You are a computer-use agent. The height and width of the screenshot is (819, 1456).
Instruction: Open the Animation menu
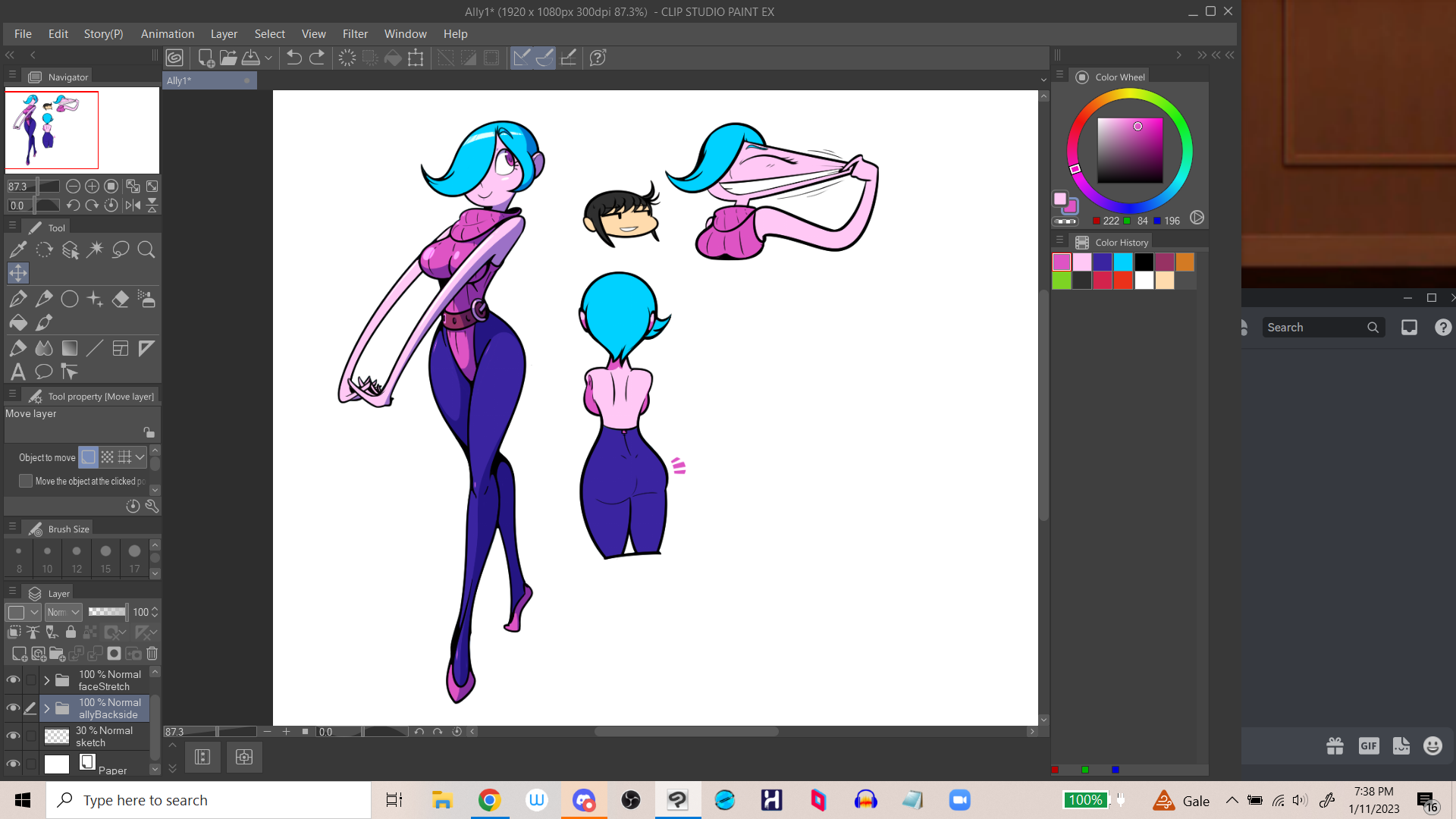click(x=167, y=34)
